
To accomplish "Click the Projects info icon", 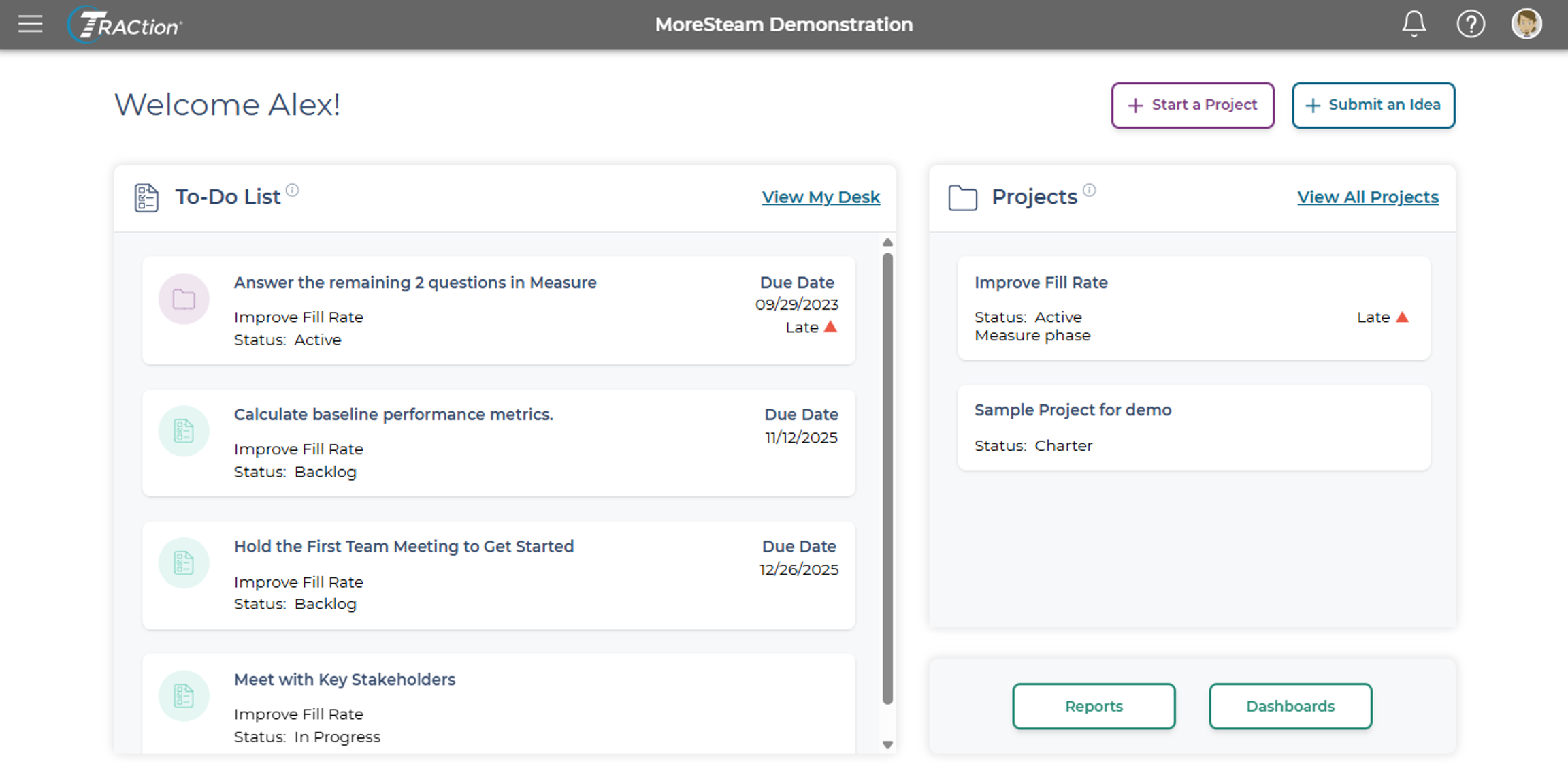I will 1089,190.
